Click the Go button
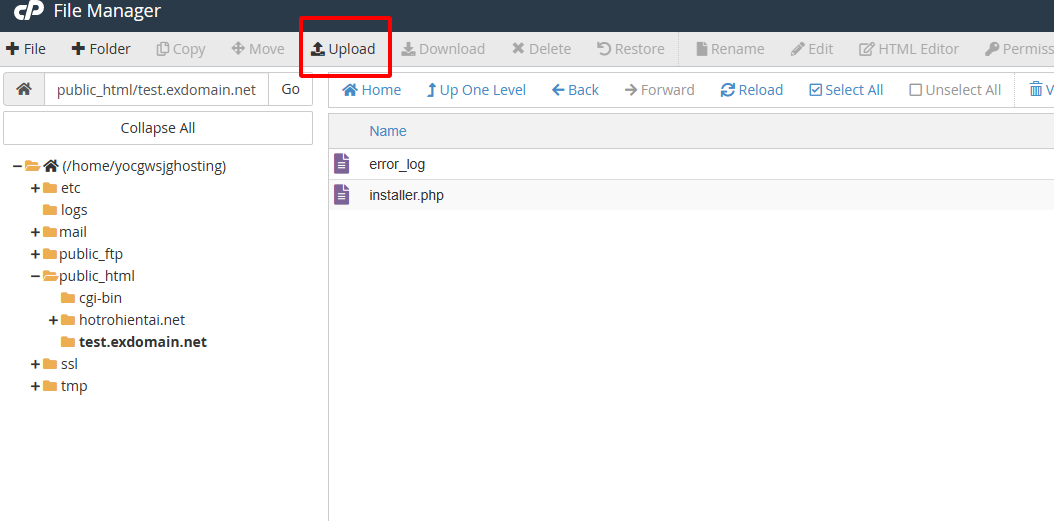Image resolution: width=1054 pixels, height=521 pixels. coord(290,89)
